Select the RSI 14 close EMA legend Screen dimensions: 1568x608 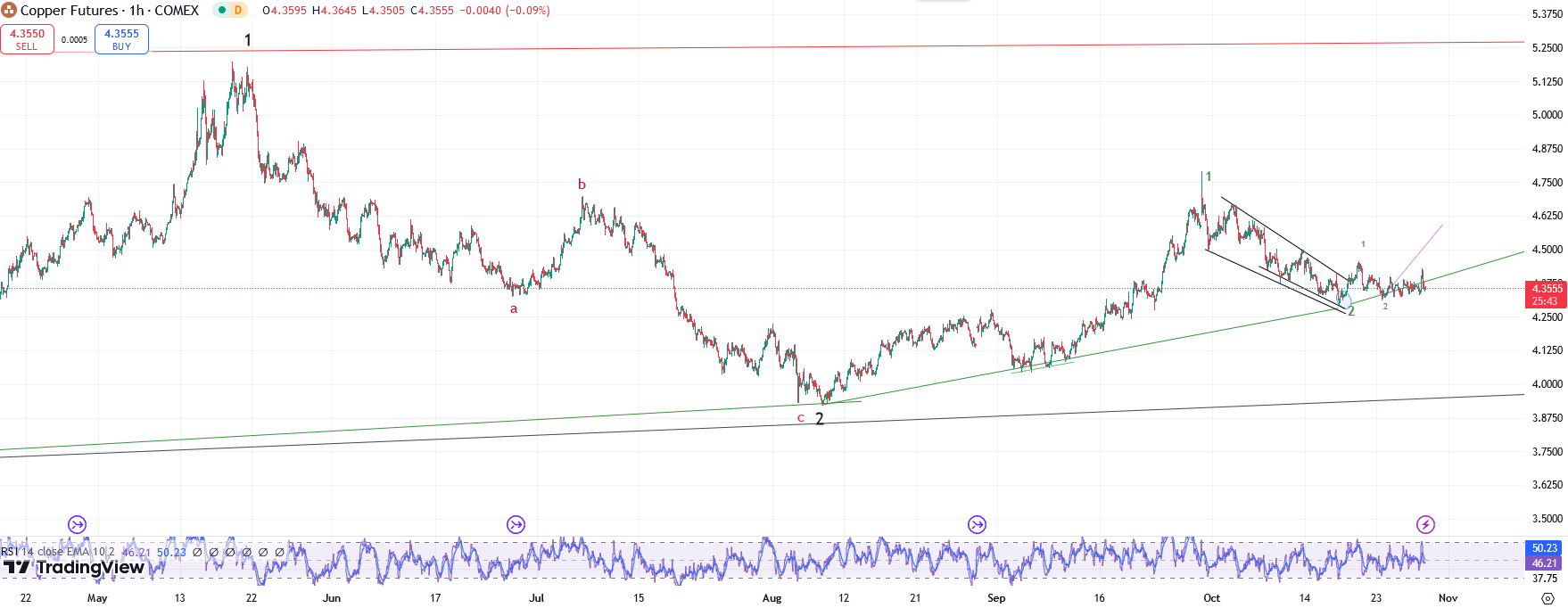pos(57,552)
